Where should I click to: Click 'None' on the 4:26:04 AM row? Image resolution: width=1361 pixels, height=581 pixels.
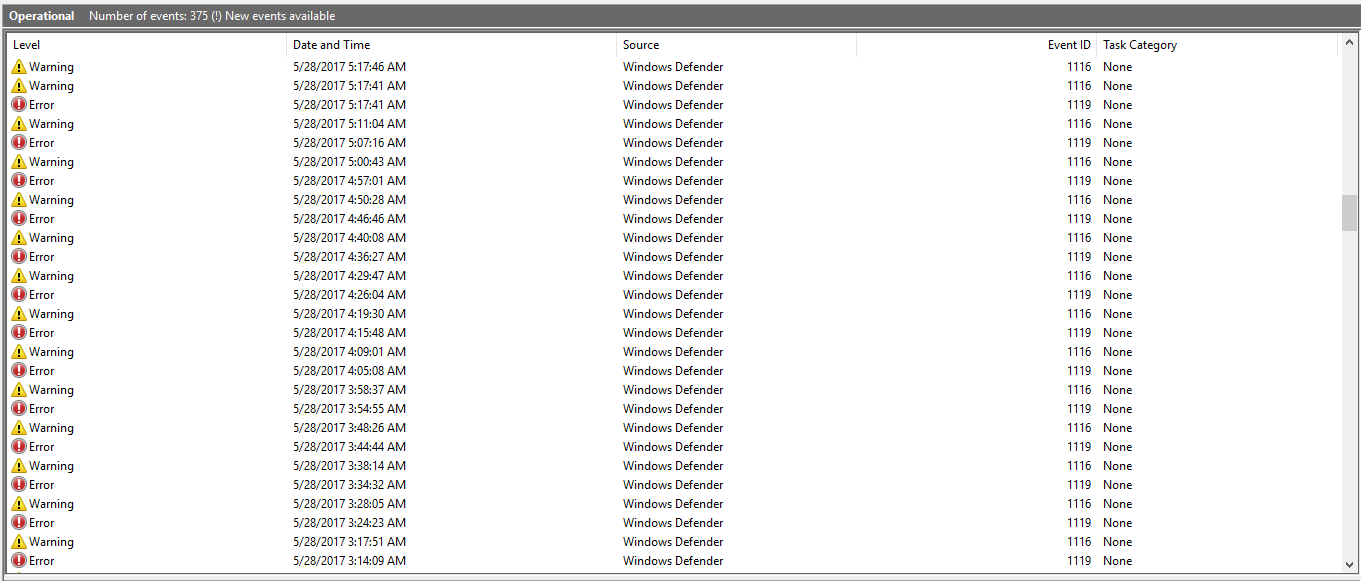pyautogui.click(x=1118, y=295)
